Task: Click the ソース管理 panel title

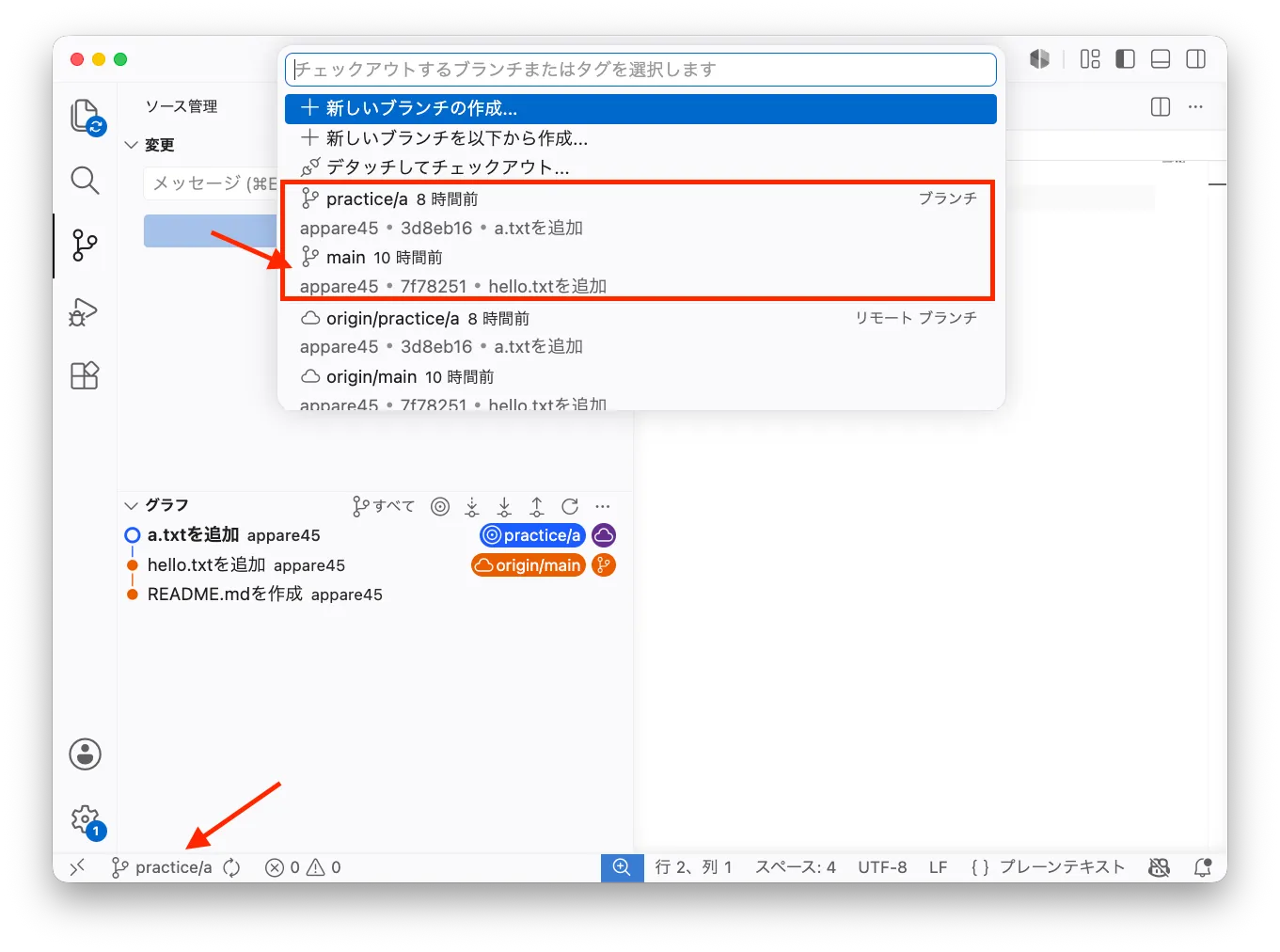Action: point(182,106)
